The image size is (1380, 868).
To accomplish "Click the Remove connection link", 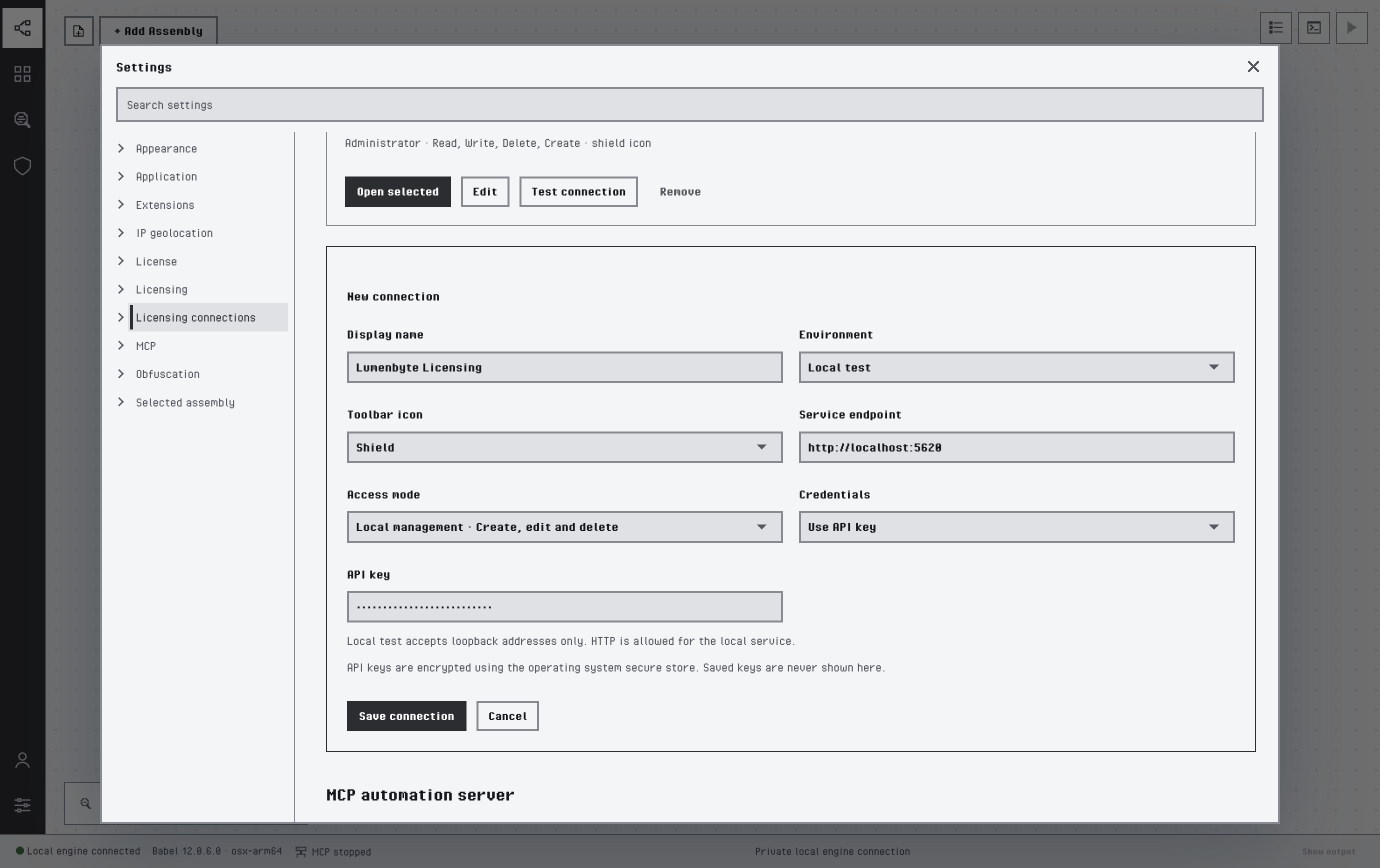I will coord(680,192).
